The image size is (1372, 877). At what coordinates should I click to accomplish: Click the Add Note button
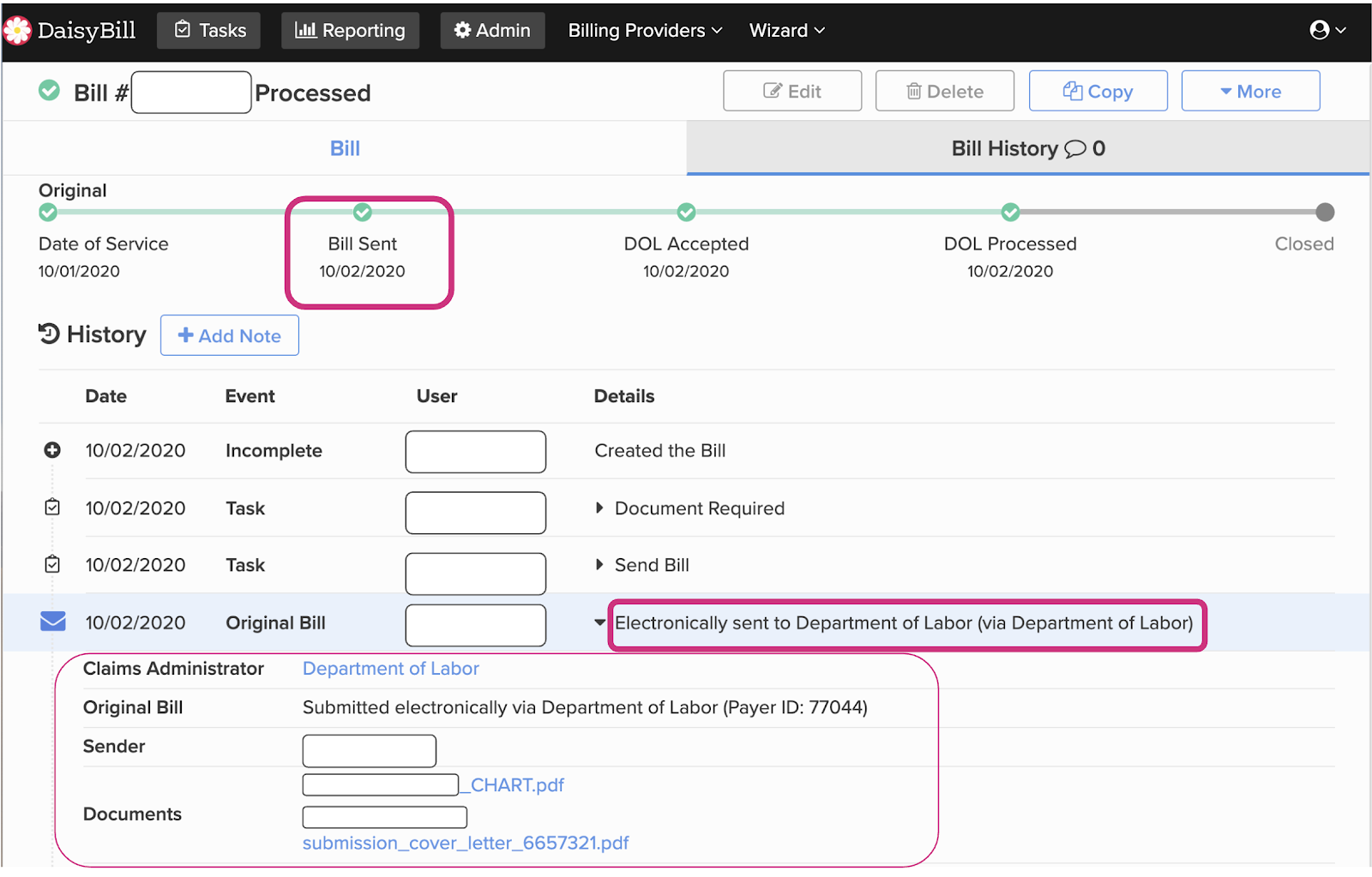[x=230, y=335]
